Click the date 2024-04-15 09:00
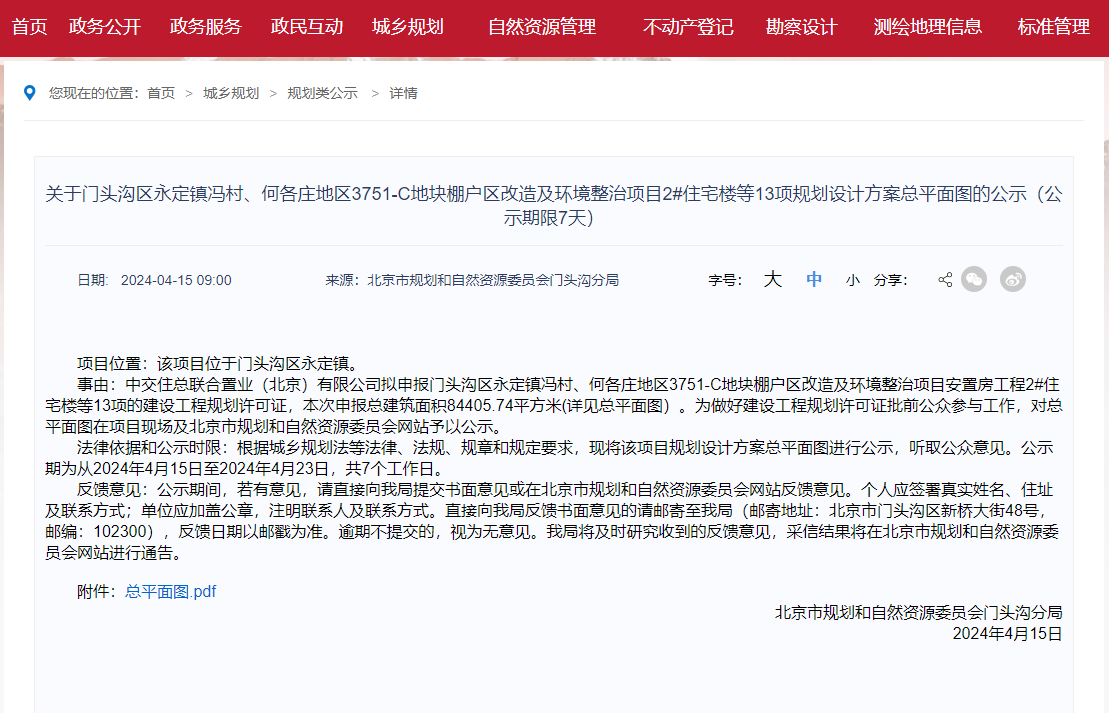The width and height of the screenshot is (1109, 713). click(176, 280)
